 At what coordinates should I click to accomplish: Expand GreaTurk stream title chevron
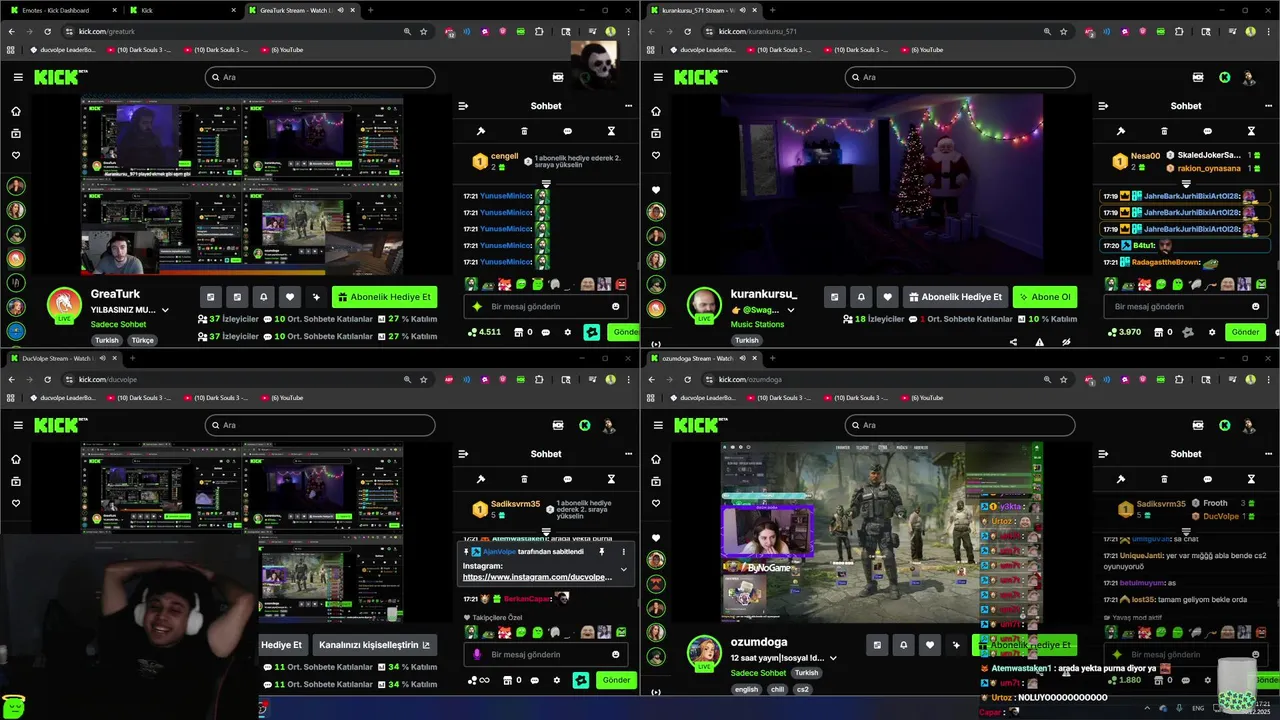click(x=165, y=310)
